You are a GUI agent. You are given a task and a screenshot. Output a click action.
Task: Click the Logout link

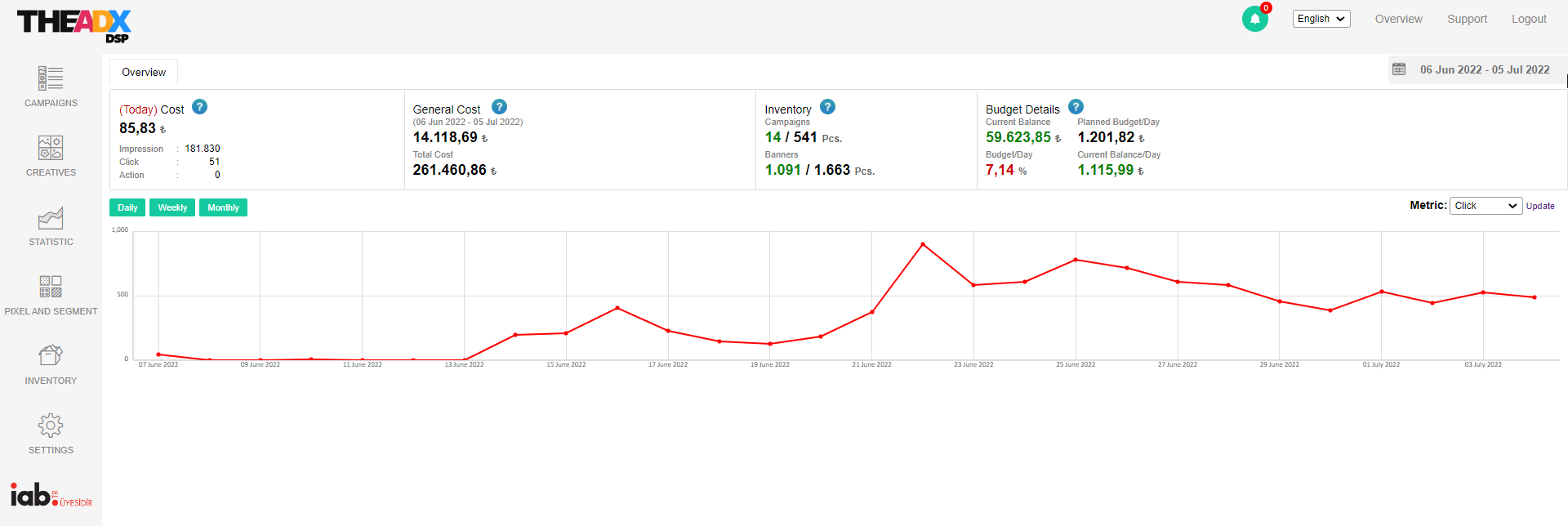(x=1528, y=19)
